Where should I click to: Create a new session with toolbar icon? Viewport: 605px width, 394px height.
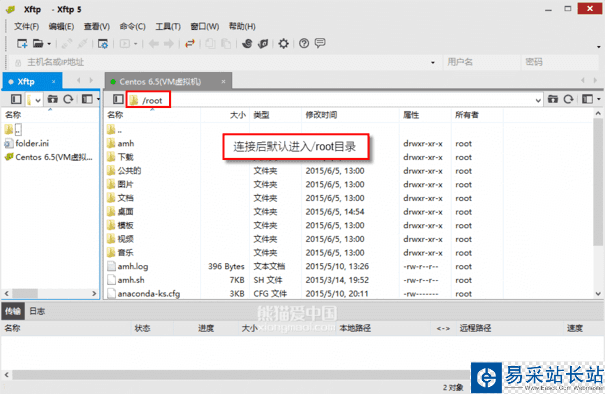tap(22, 44)
